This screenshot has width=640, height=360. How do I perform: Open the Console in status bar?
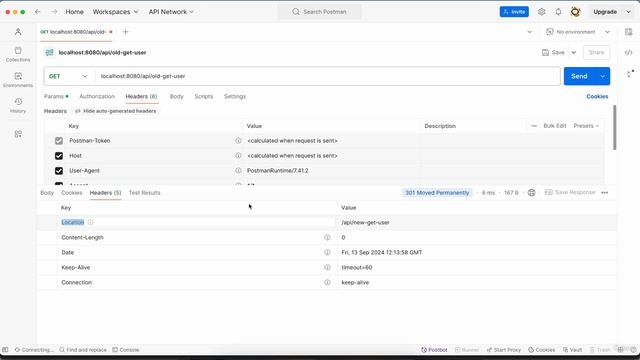pos(126,350)
